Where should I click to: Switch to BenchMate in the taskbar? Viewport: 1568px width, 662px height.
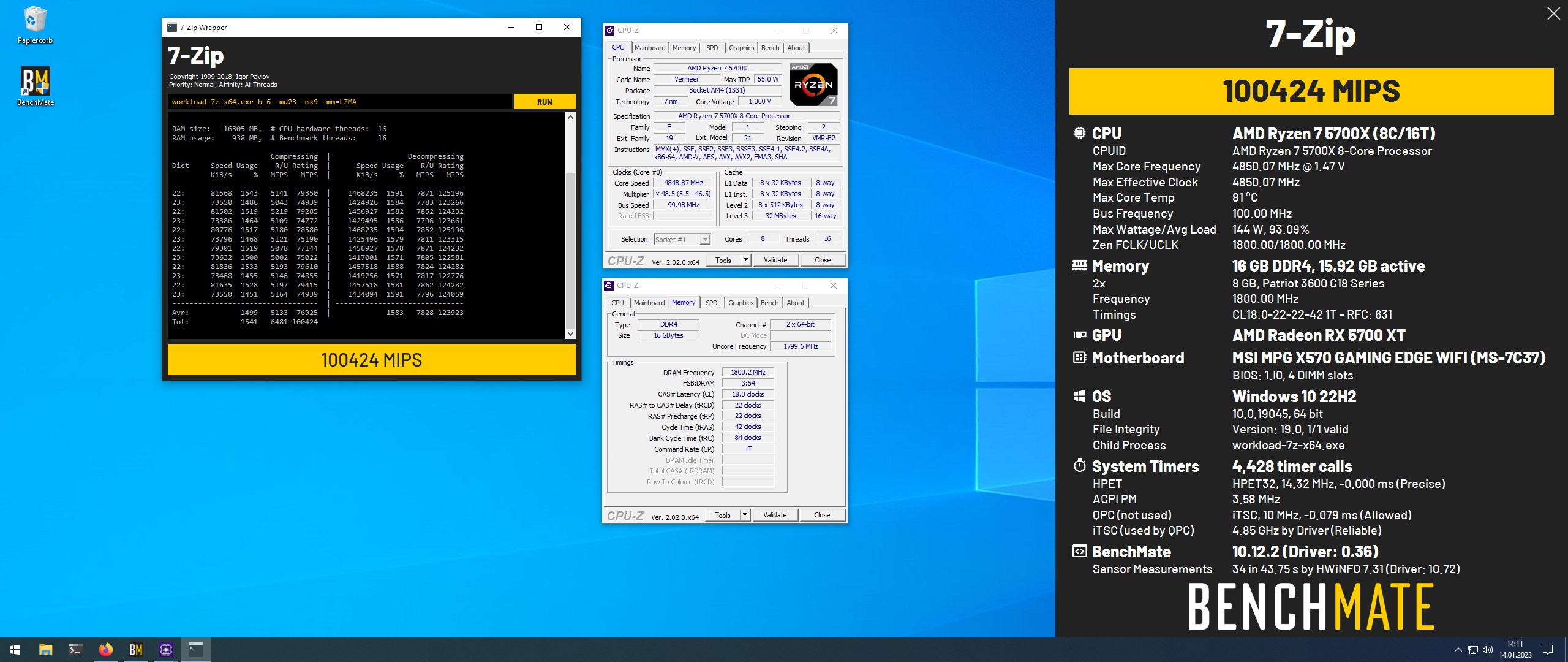coord(135,650)
